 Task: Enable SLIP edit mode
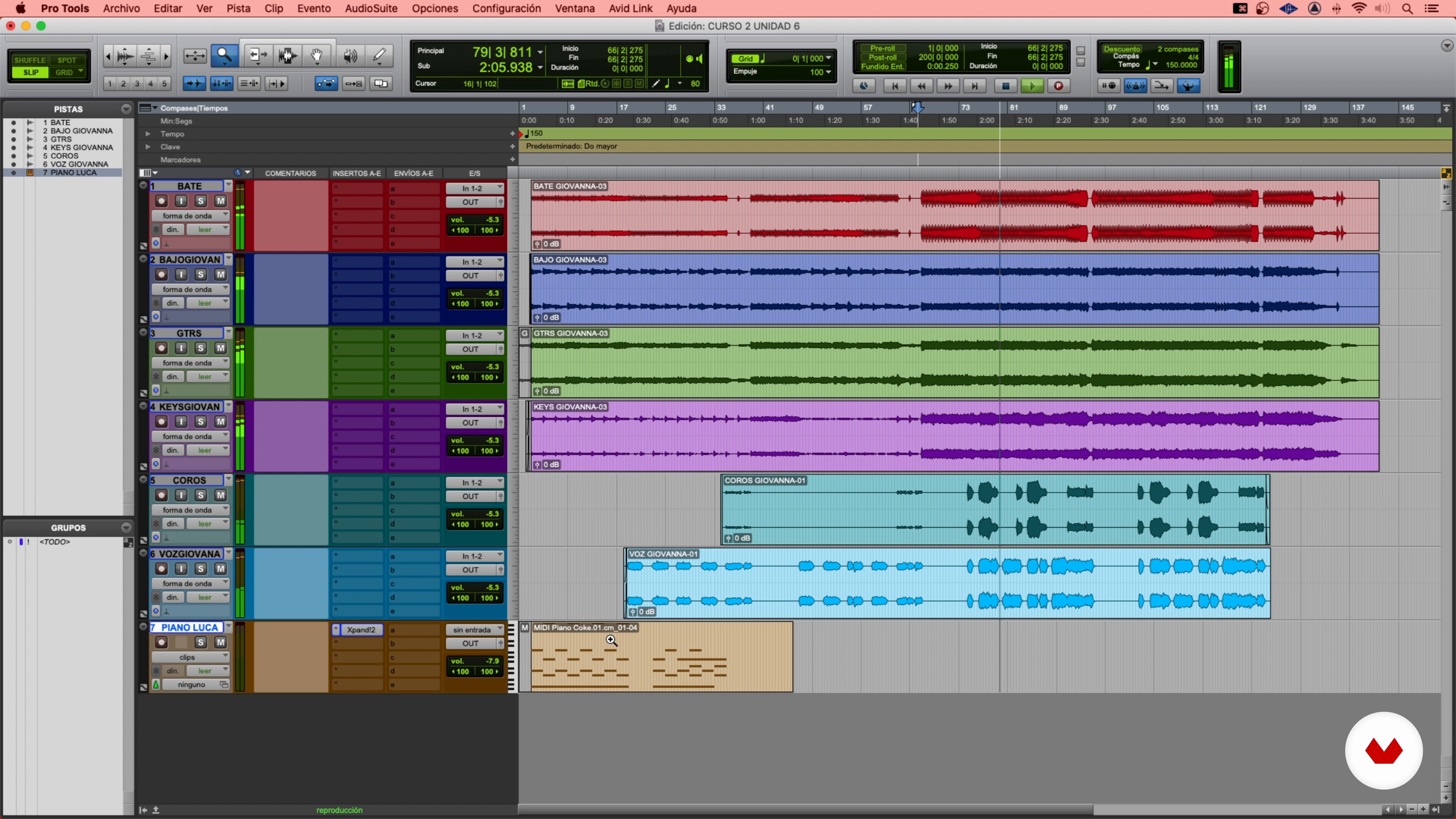click(x=30, y=72)
